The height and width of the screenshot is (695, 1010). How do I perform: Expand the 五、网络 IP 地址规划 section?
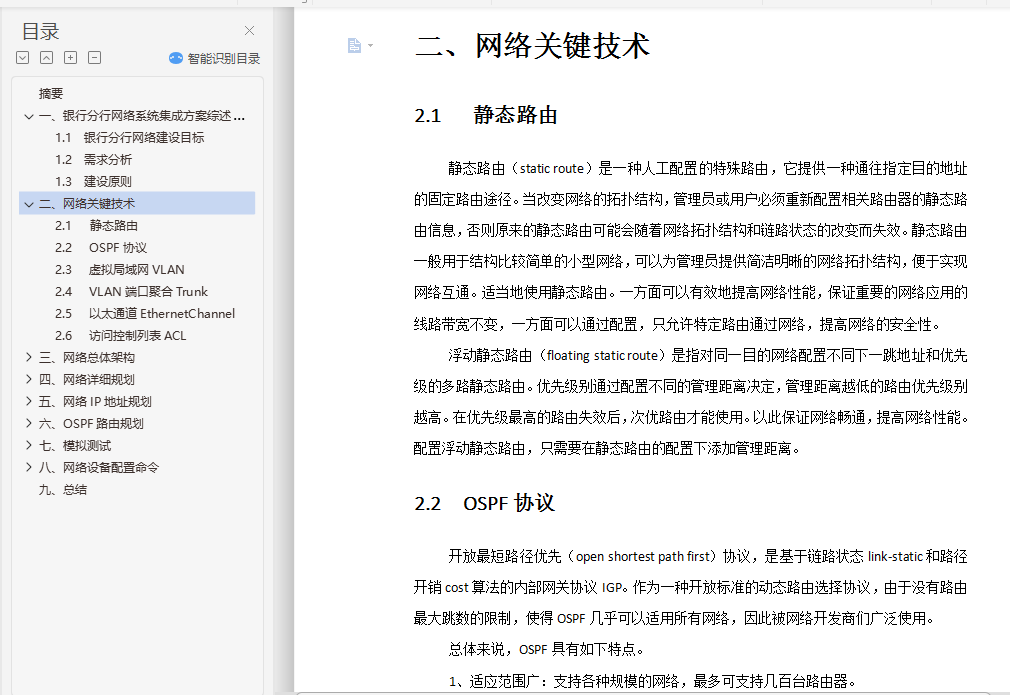pyautogui.click(x=28, y=401)
